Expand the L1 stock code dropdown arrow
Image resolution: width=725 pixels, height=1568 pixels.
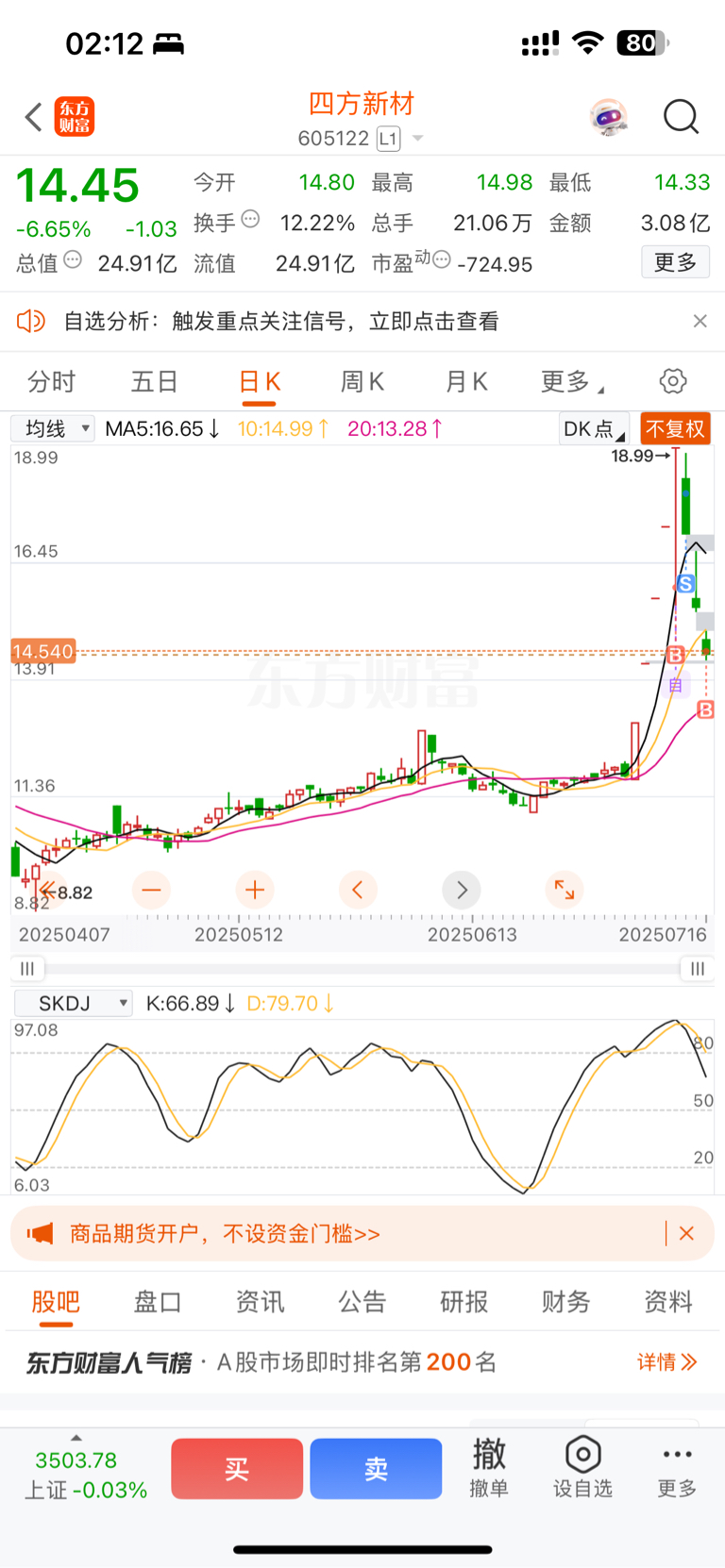pyautogui.click(x=417, y=139)
